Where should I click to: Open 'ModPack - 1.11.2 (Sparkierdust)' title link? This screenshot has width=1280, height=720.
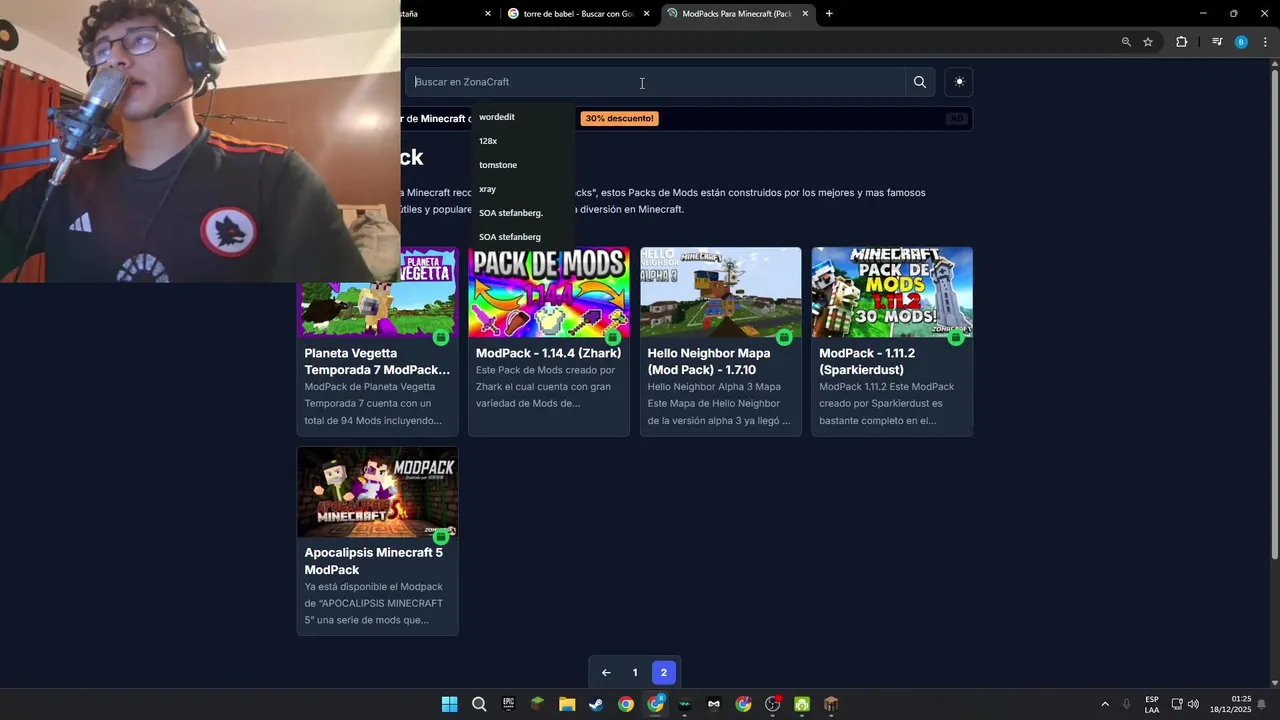(x=867, y=361)
